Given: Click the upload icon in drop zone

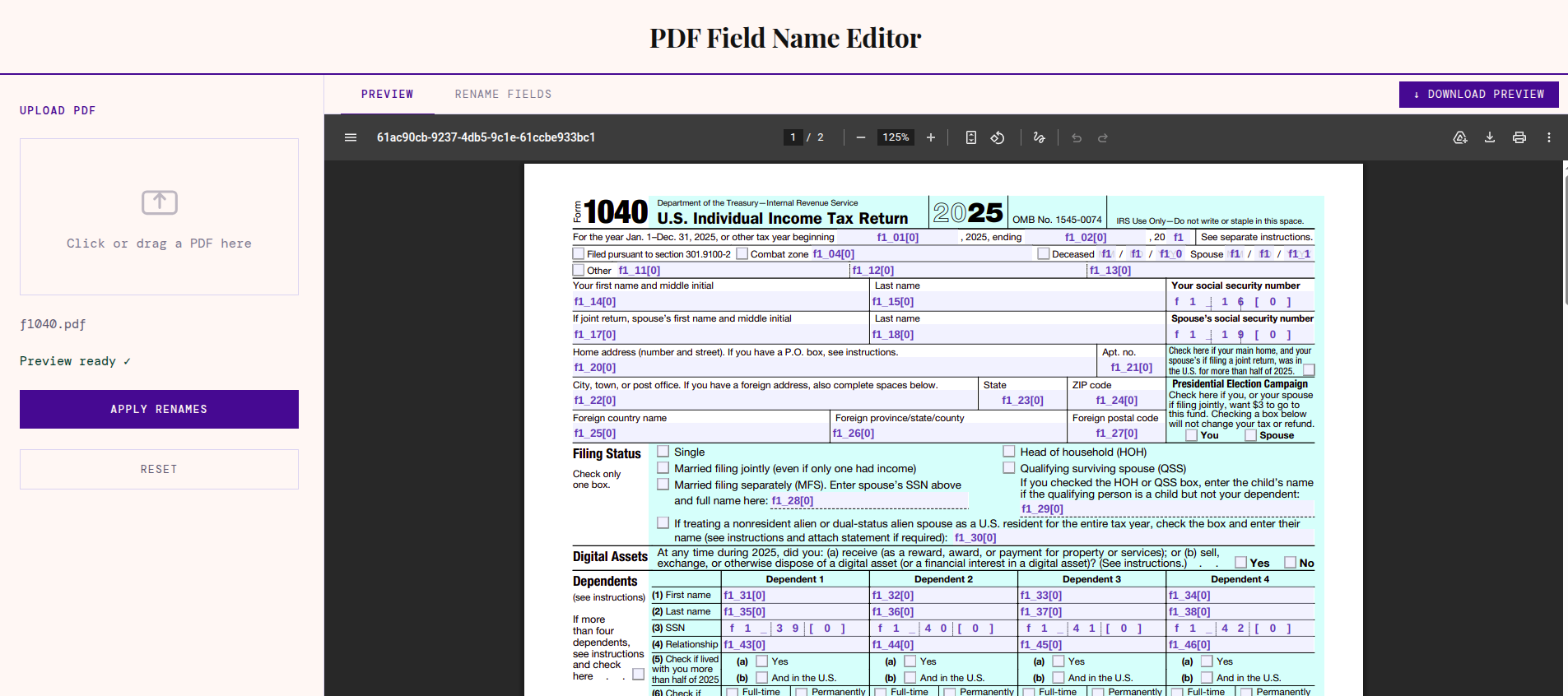Looking at the screenshot, I should tap(160, 202).
